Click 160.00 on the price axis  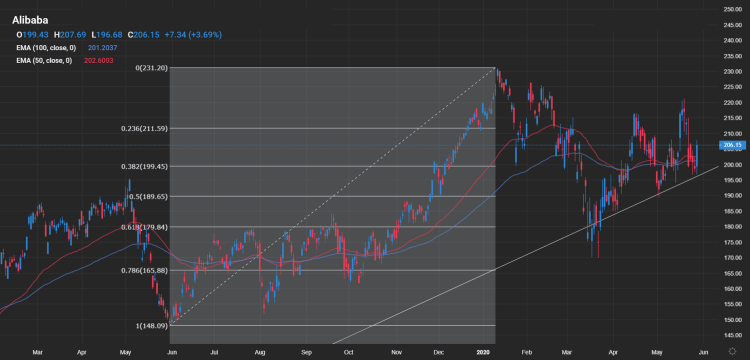(732, 289)
